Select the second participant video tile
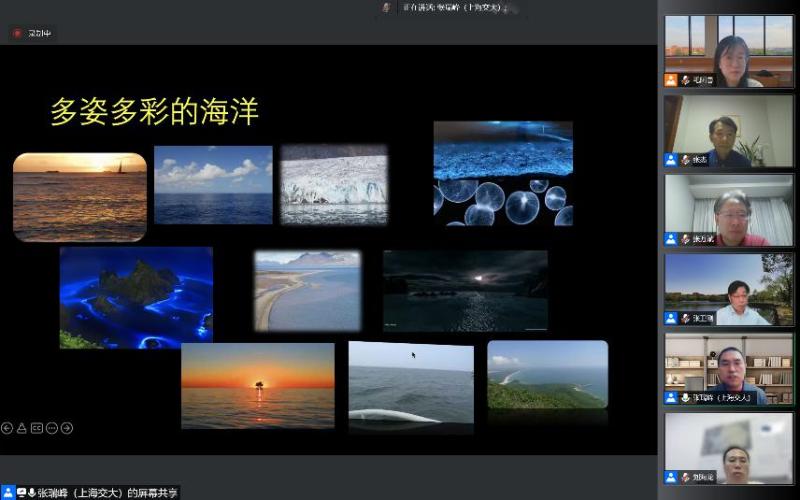800x500 pixels. coord(729,130)
